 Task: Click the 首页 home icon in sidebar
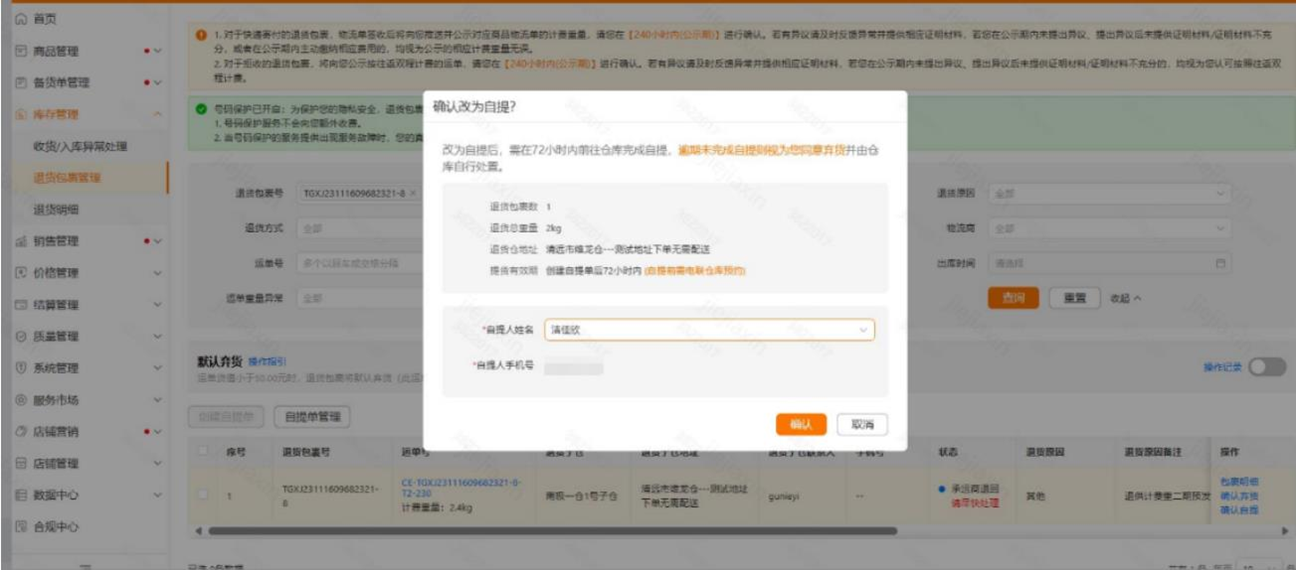click(20, 19)
